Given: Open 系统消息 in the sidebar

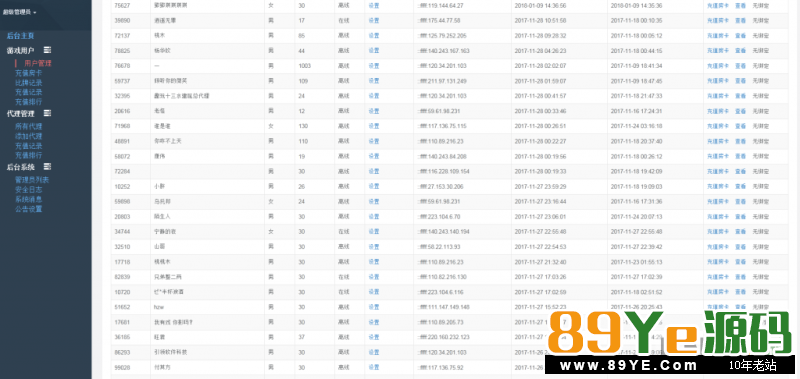Looking at the screenshot, I should click(29, 199).
